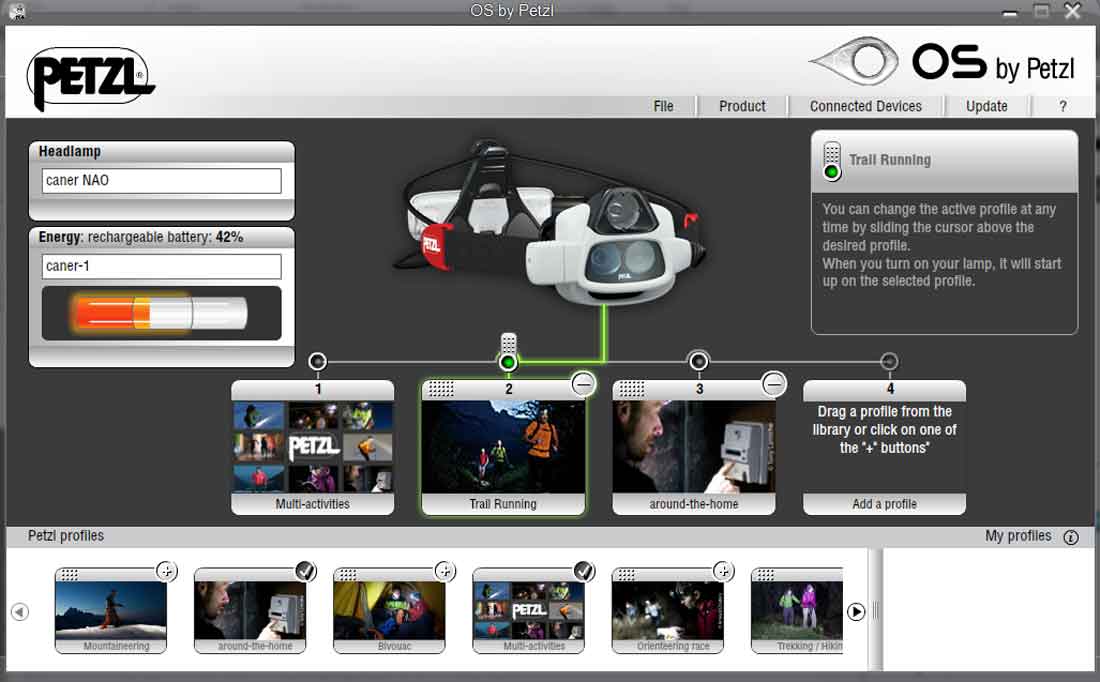Click the My profiles heading
Screen dimensions: 1100x682
coord(1018,536)
